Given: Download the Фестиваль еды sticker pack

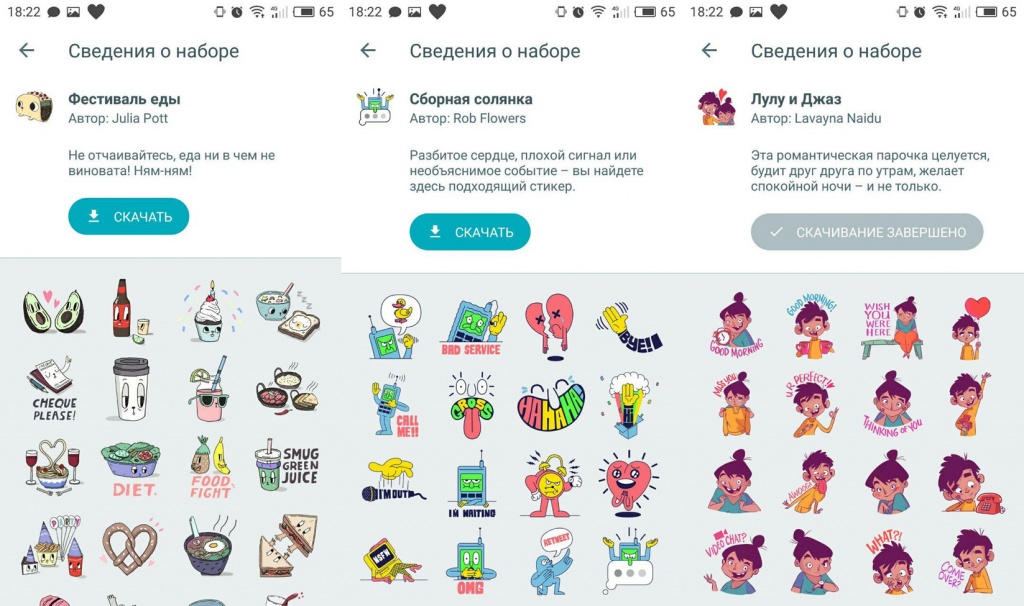Looking at the screenshot, I should click(x=129, y=216).
